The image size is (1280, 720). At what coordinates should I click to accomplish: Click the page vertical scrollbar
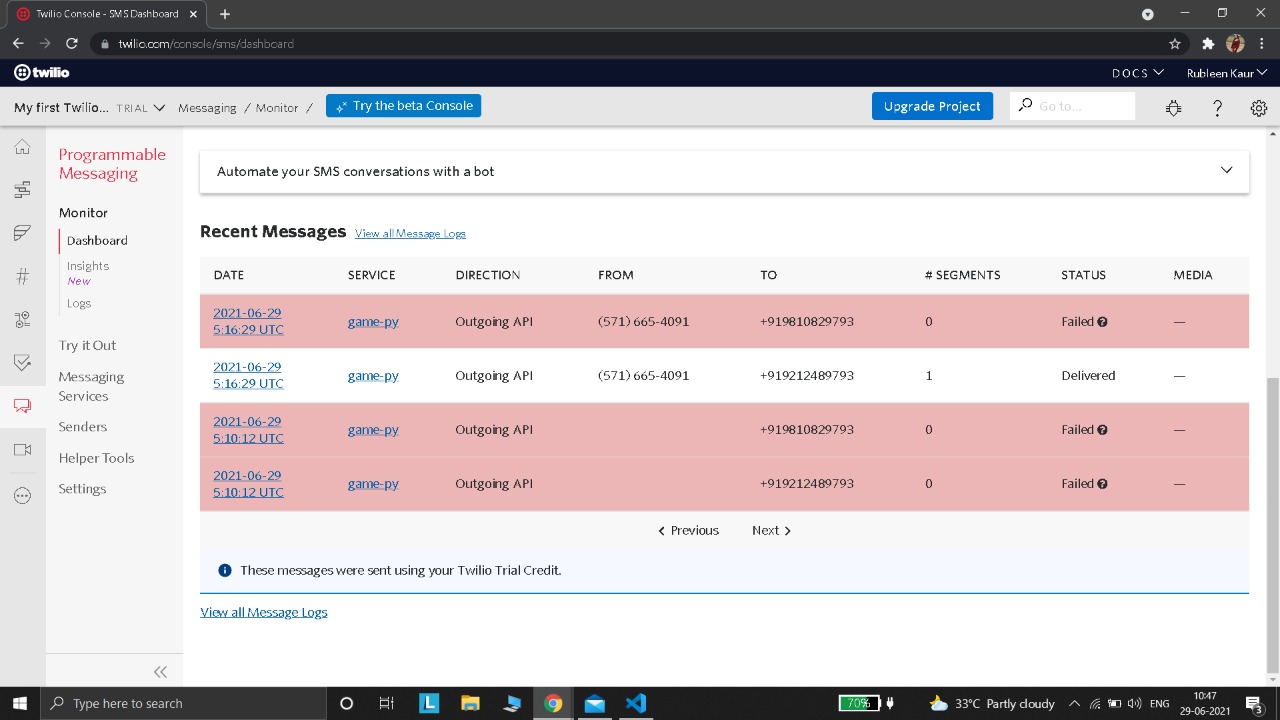pyautogui.click(x=1273, y=525)
